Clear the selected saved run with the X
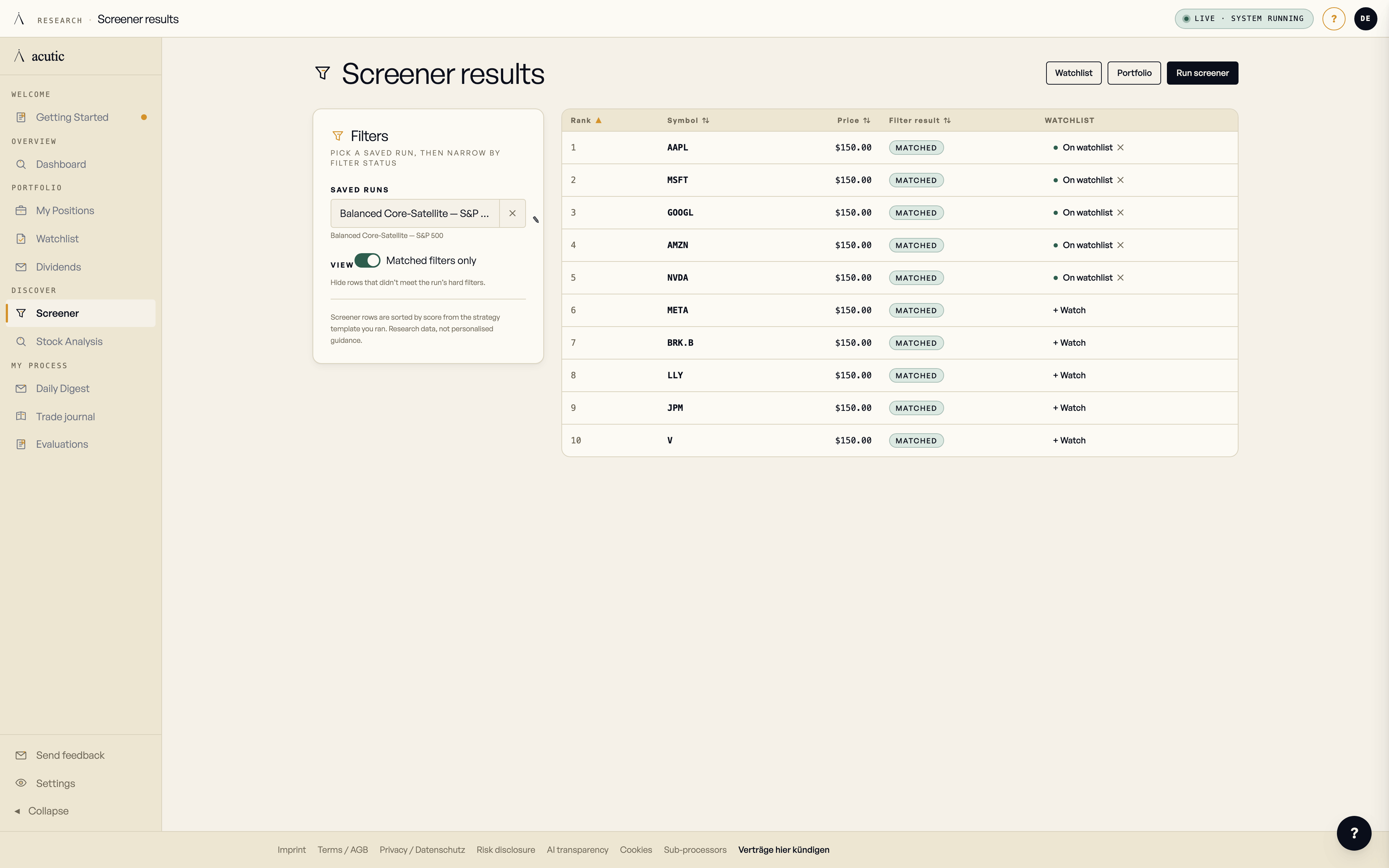 [513, 213]
